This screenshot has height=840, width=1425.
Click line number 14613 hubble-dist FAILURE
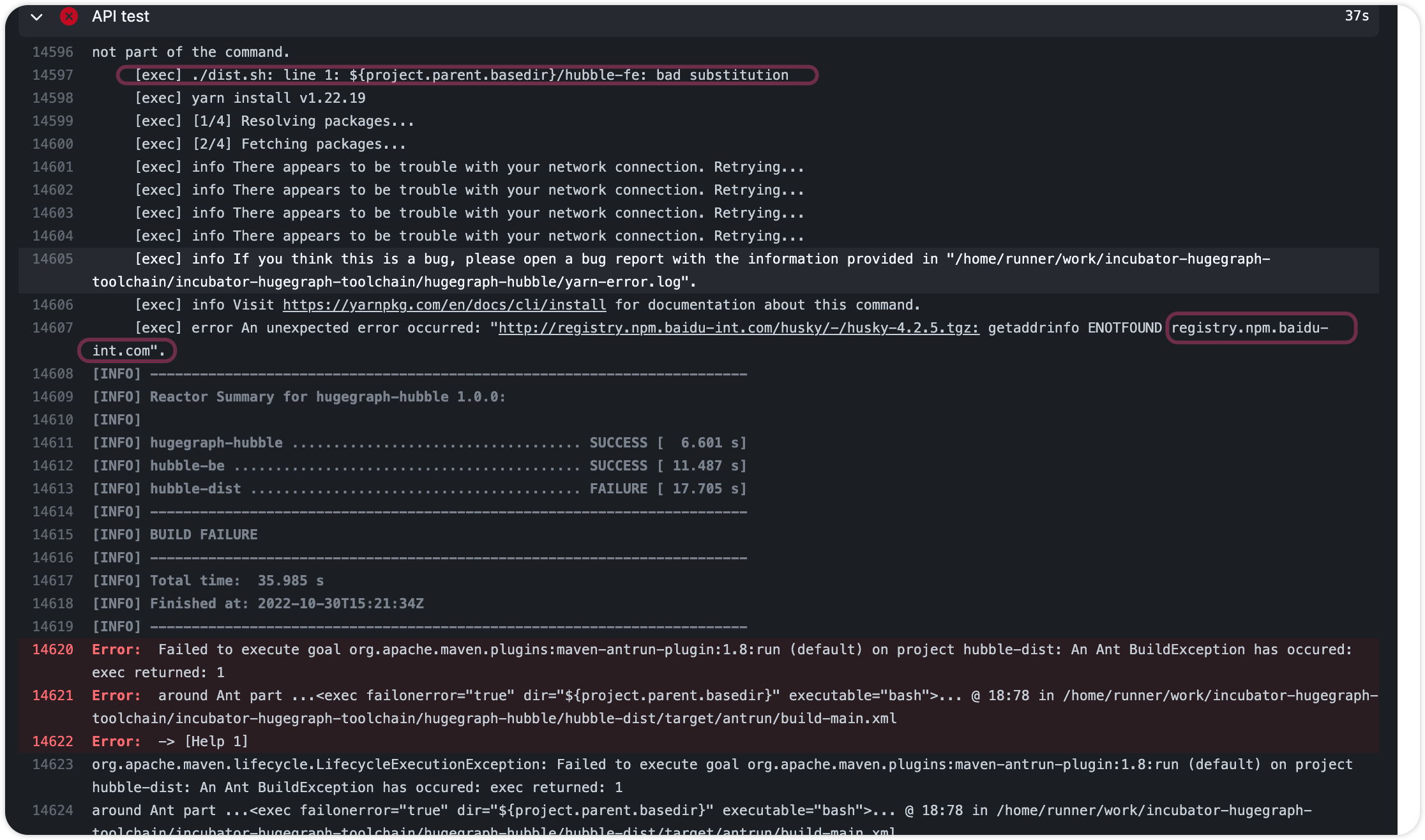(x=53, y=489)
